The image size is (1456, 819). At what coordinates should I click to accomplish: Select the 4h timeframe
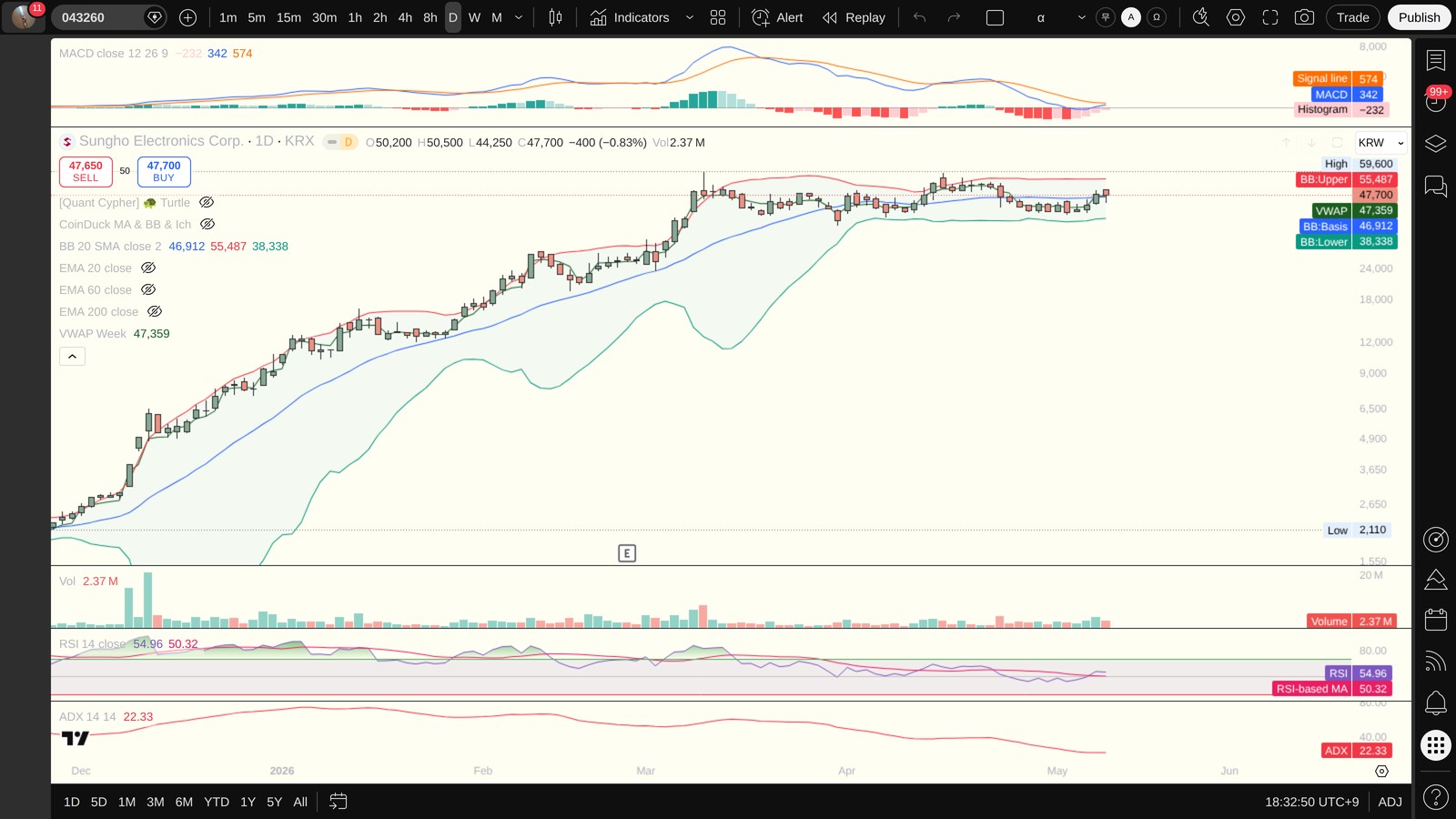(405, 17)
